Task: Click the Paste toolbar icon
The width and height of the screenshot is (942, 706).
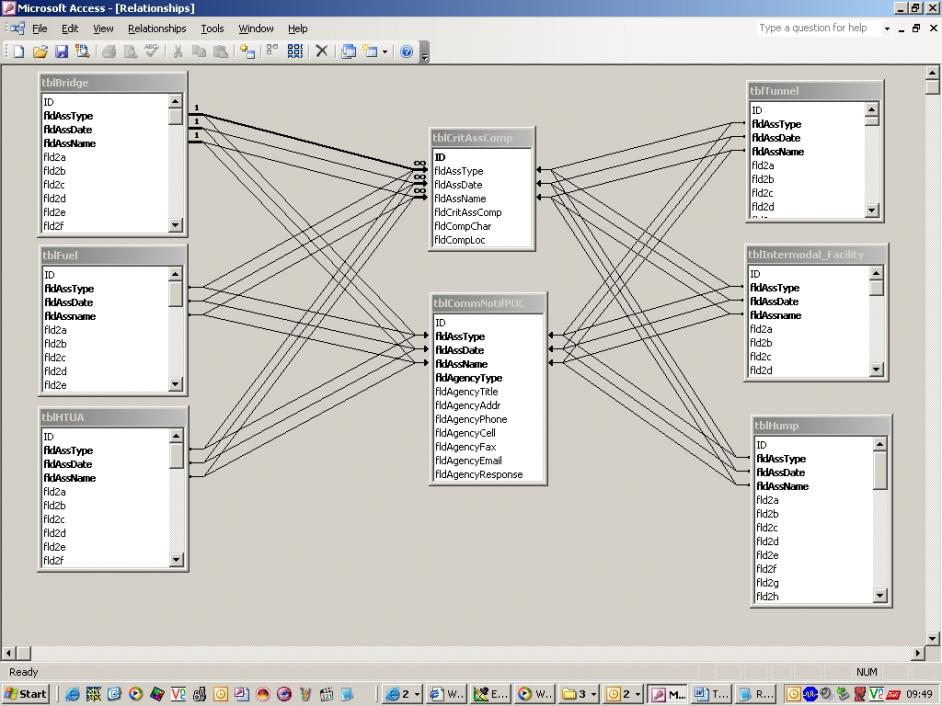Action: click(220, 52)
